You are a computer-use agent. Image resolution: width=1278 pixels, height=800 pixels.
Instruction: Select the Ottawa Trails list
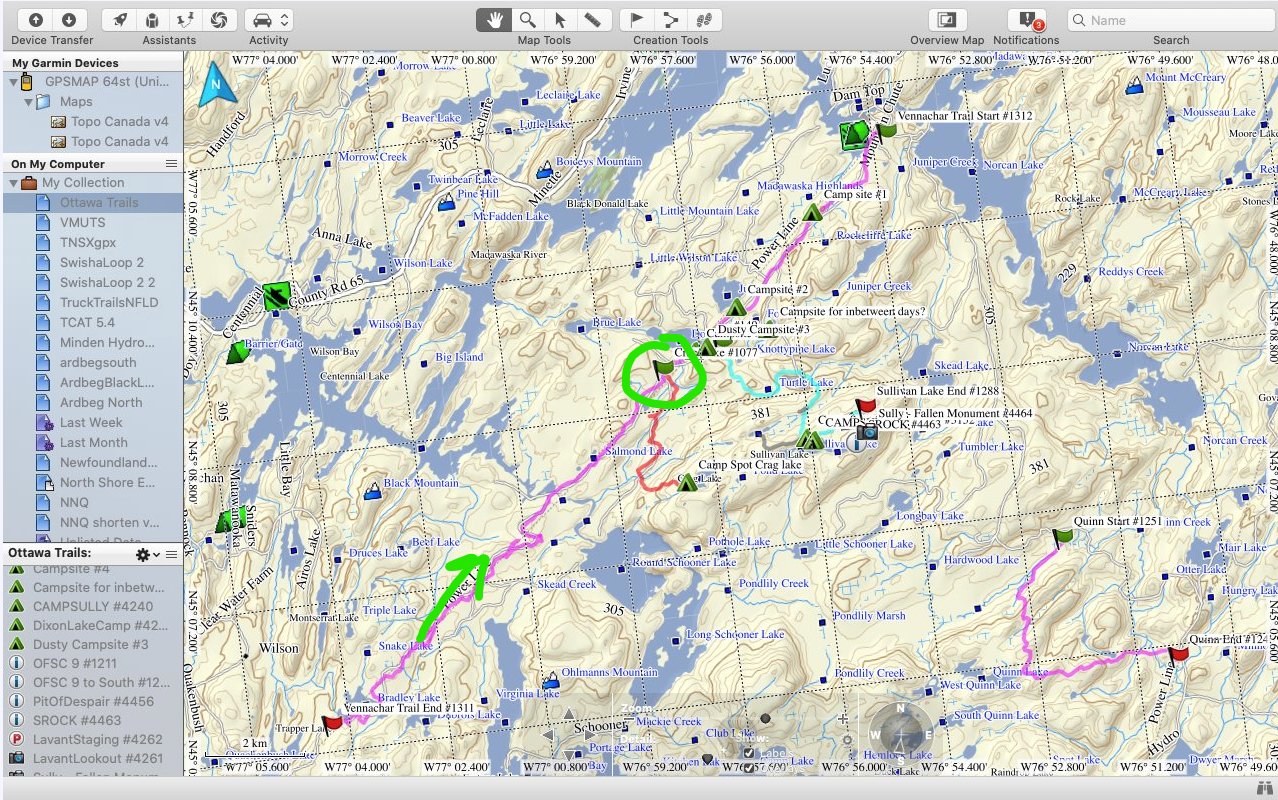click(x=92, y=202)
